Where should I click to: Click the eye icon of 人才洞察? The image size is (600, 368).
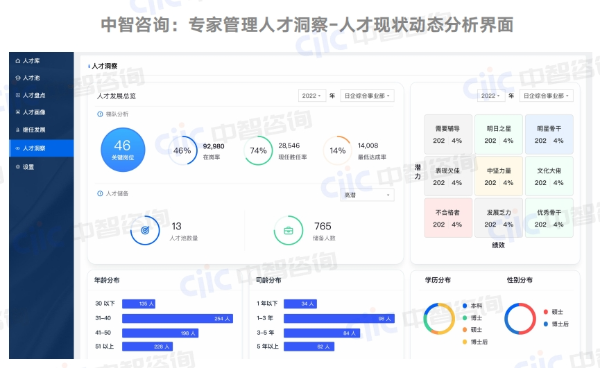coord(18,148)
